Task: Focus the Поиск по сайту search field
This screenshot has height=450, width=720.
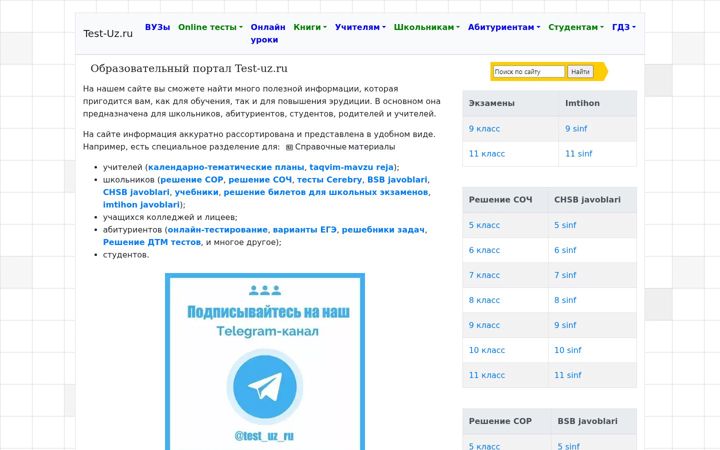Action: [529, 72]
